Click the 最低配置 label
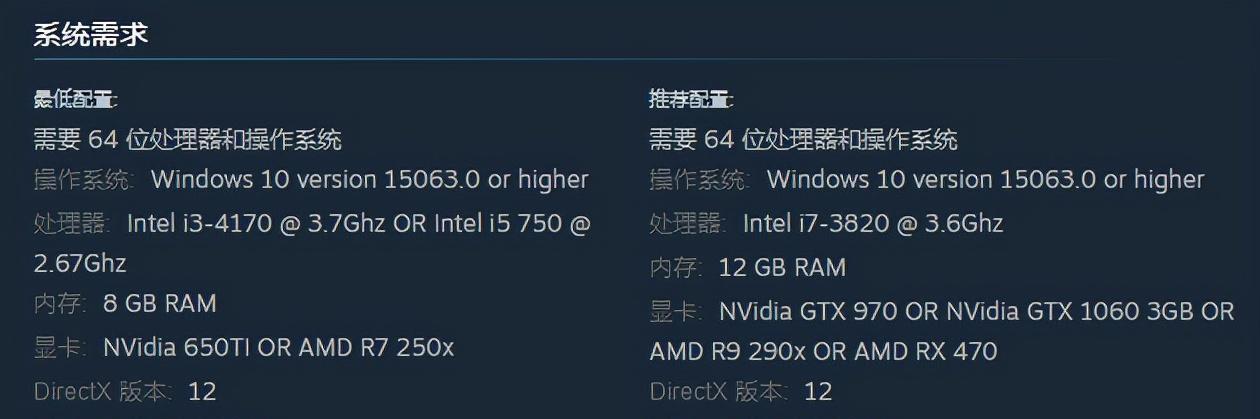The image size is (1260, 419). (x=75, y=99)
